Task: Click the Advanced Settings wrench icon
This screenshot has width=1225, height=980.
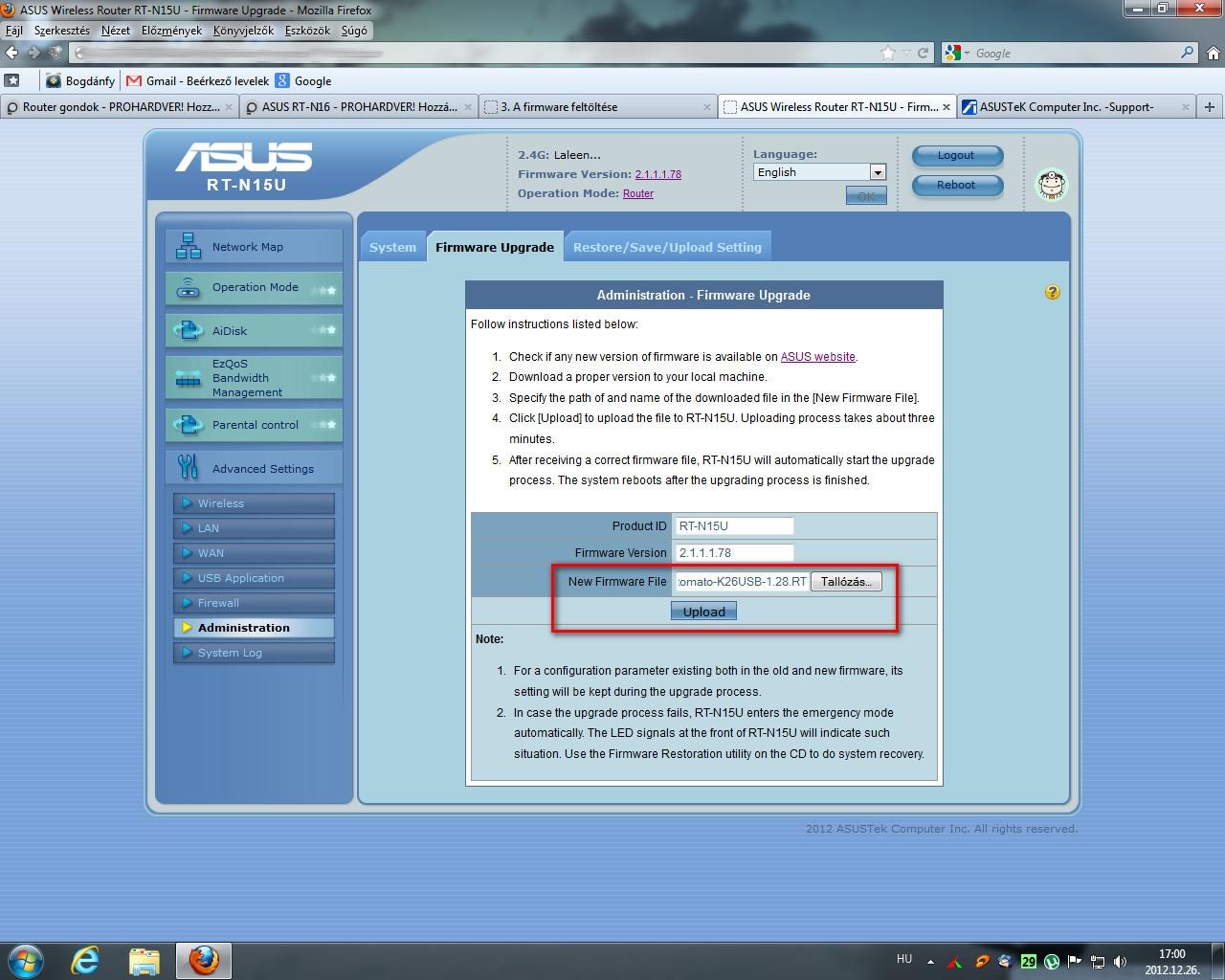Action: pos(188,468)
